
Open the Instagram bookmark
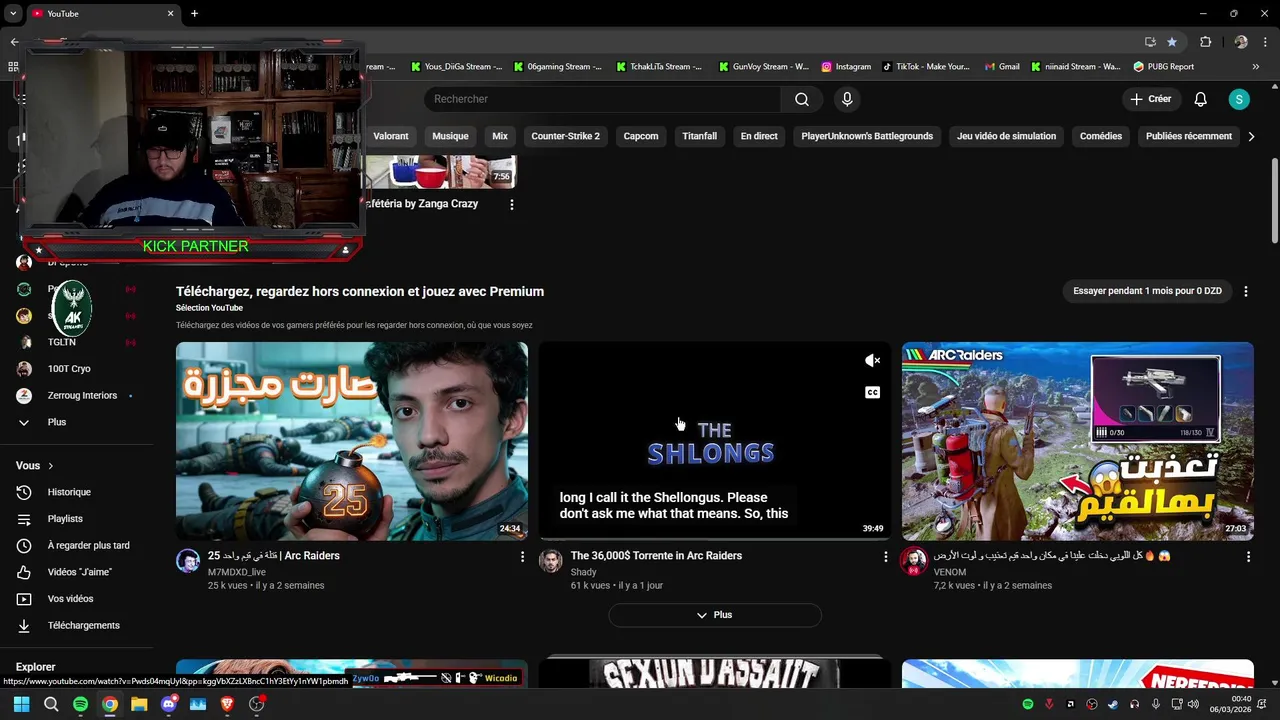point(846,67)
